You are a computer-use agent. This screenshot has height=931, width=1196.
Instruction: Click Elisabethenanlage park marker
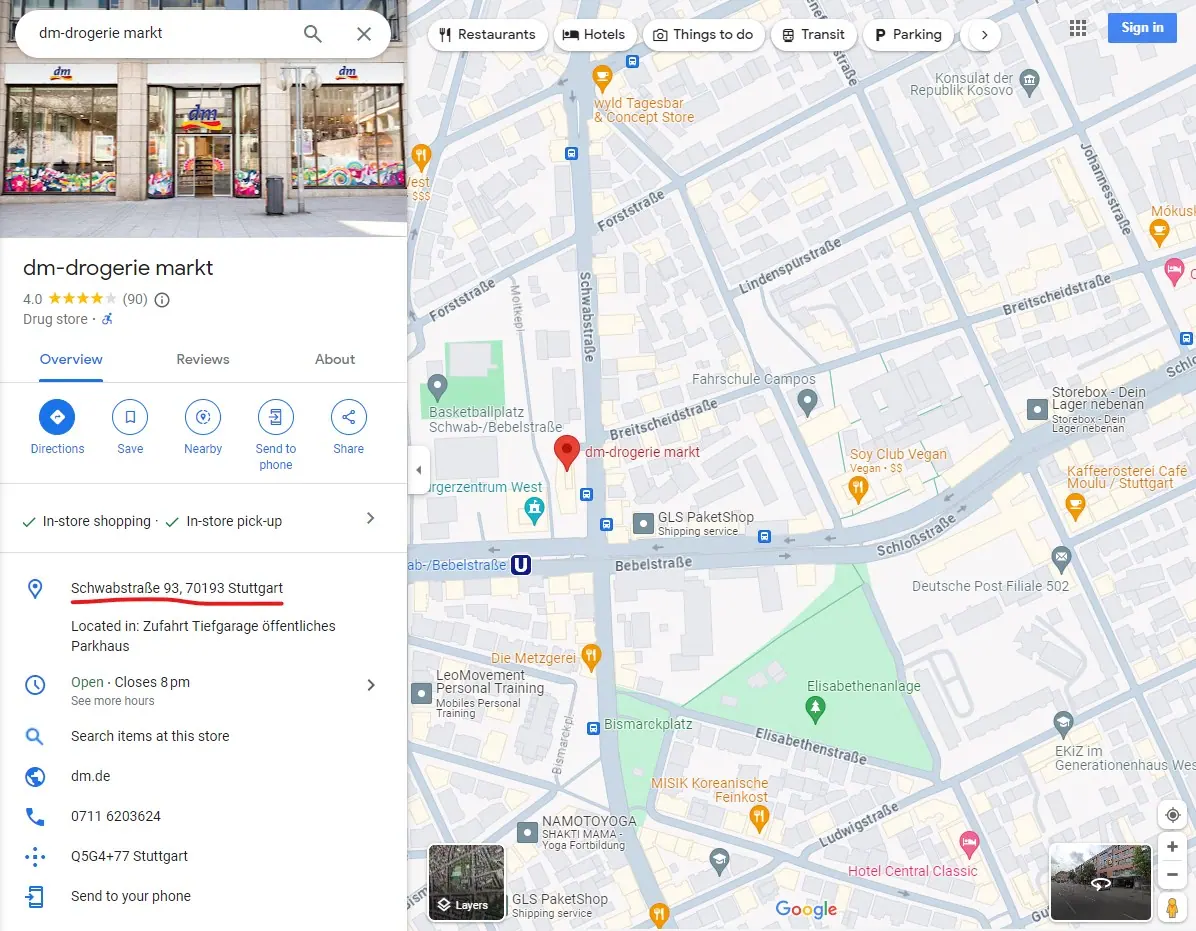pos(815,709)
